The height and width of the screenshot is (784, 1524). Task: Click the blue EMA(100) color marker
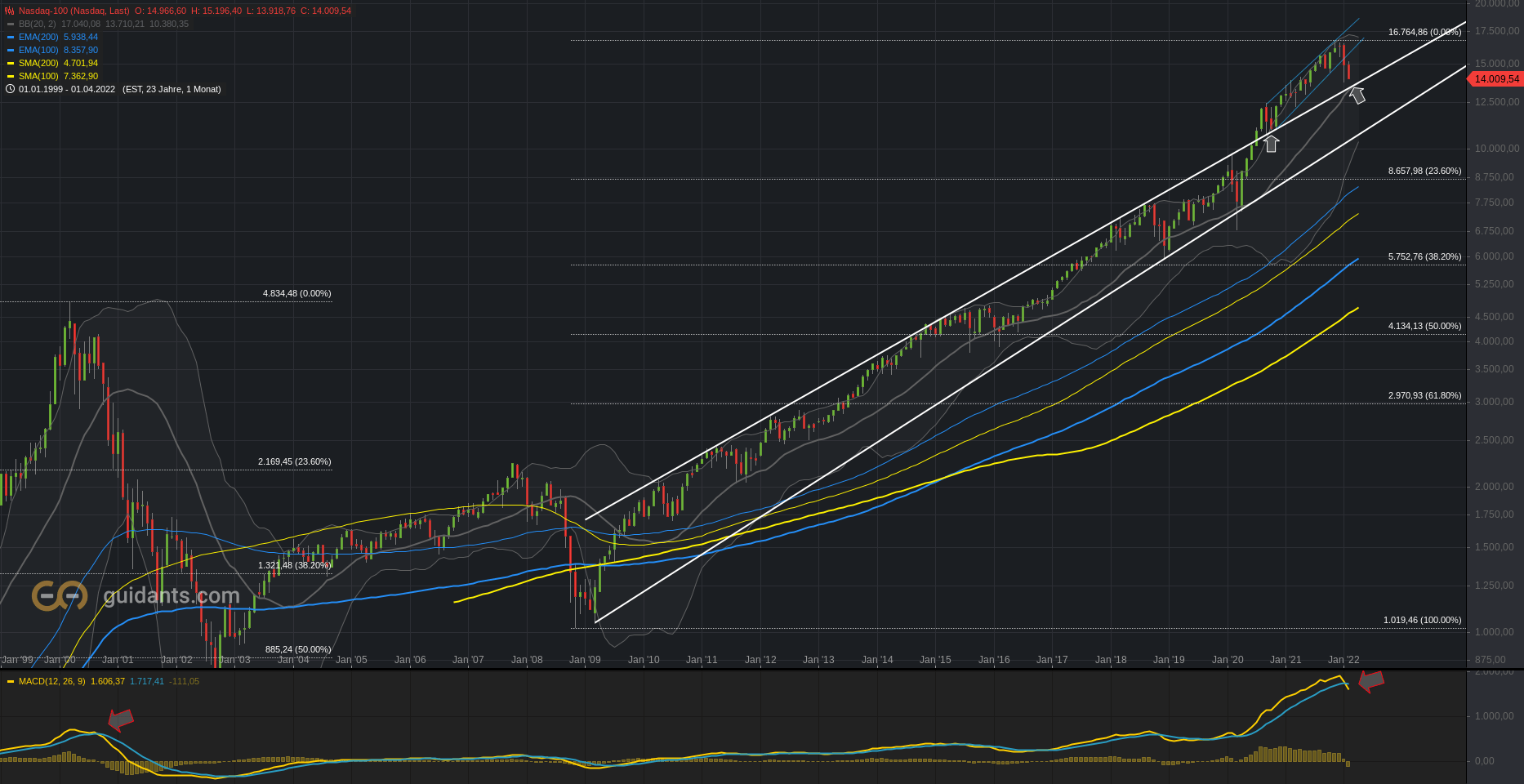tap(11, 51)
